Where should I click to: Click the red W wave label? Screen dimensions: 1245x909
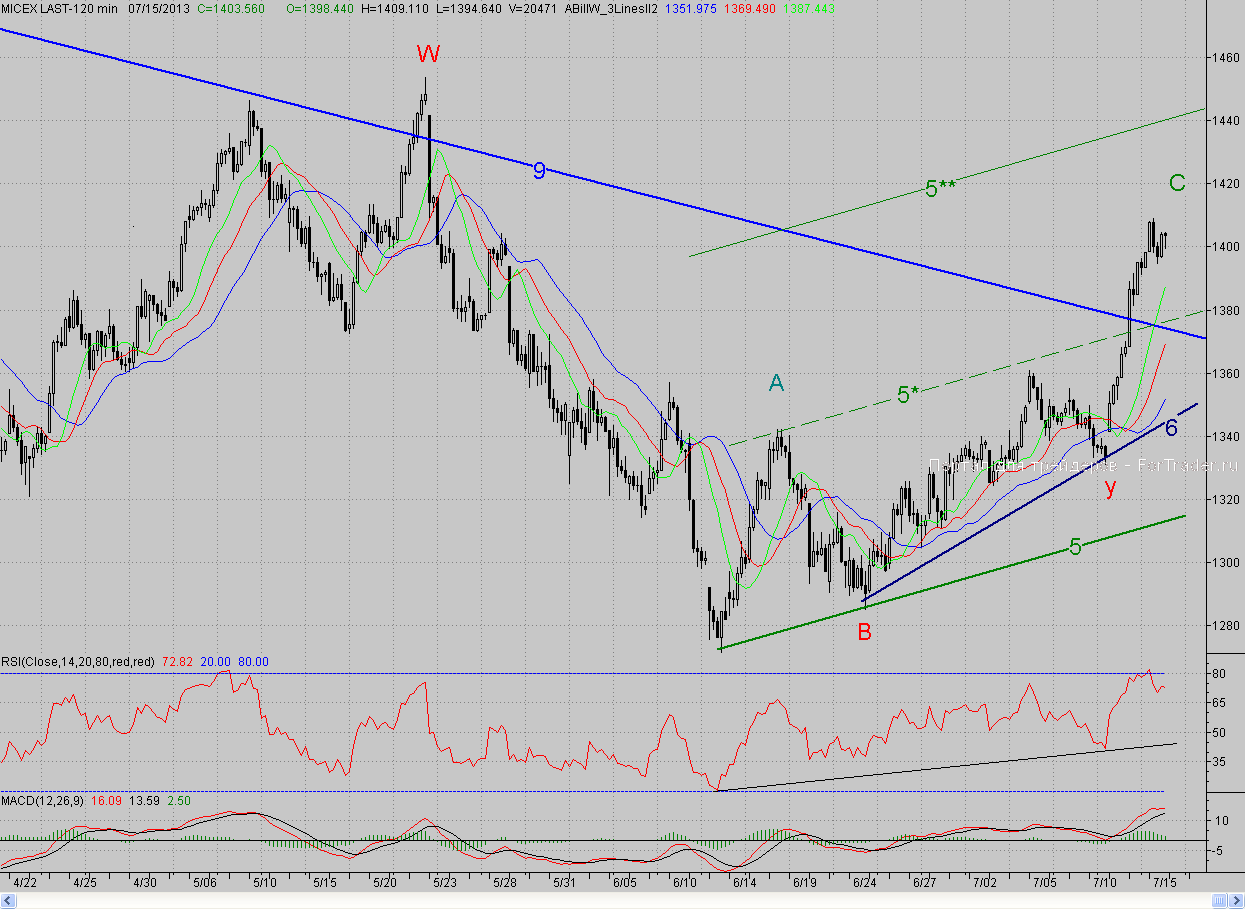click(429, 54)
